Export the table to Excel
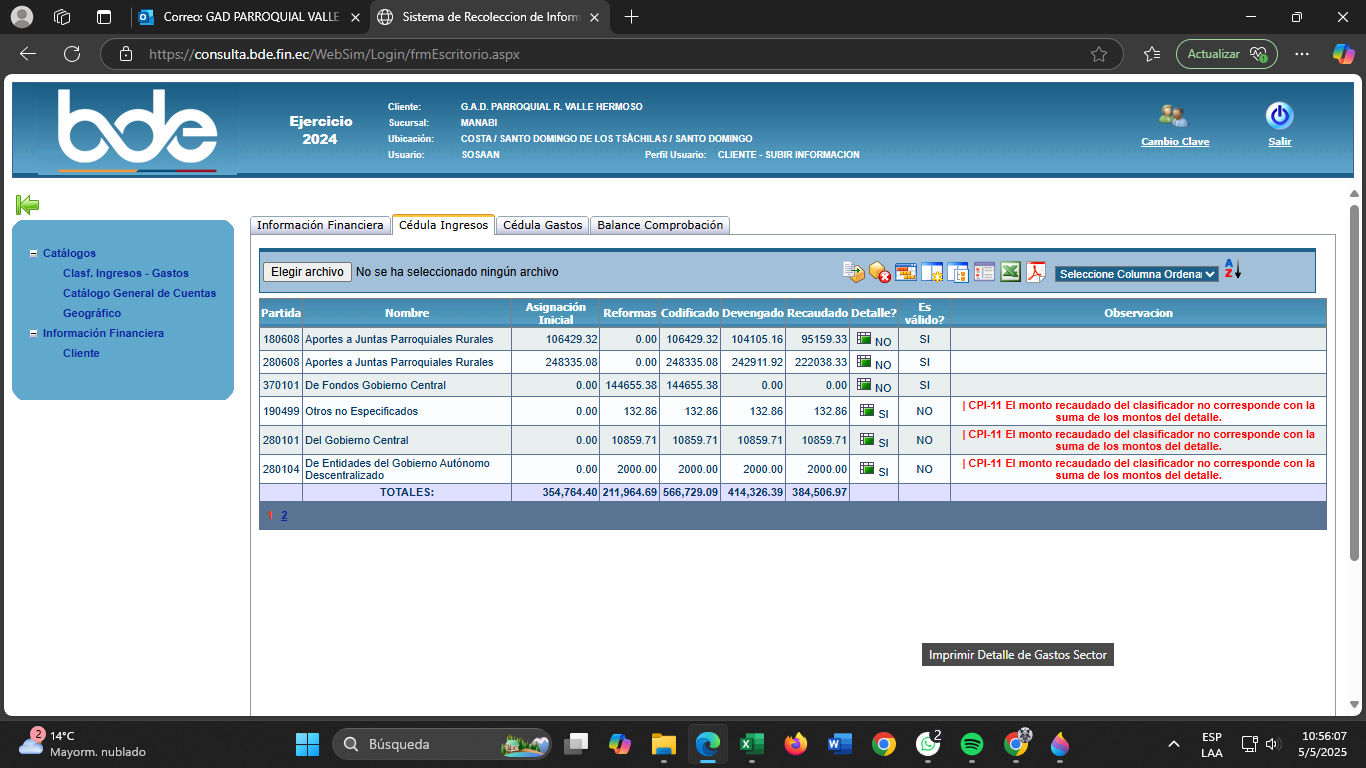 (x=1010, y=272)
